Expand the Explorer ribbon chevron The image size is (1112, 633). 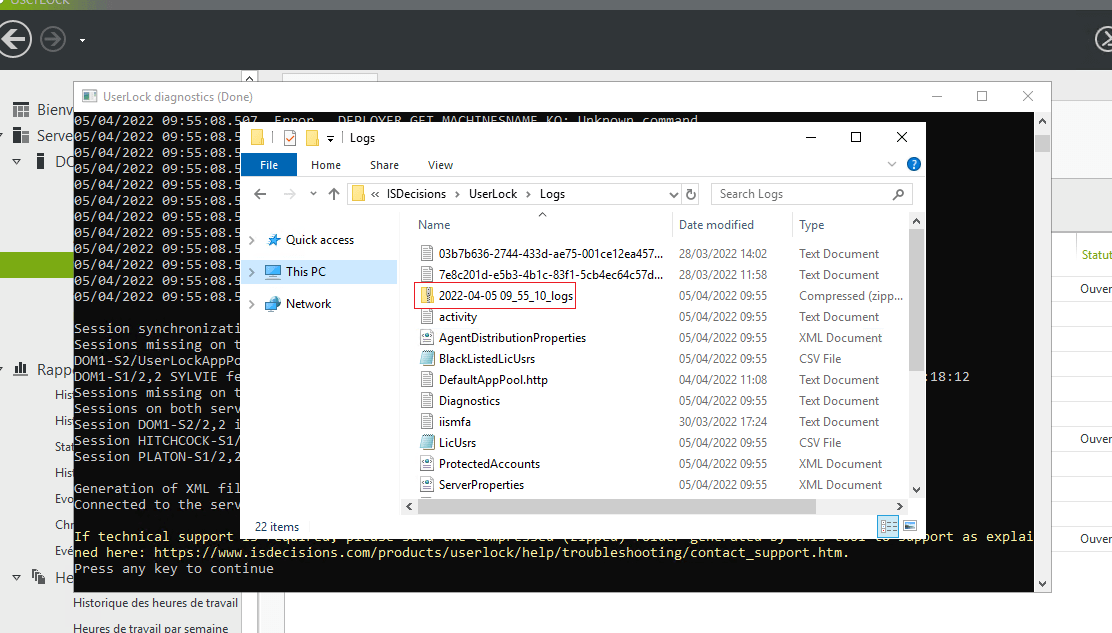[891, 164]
